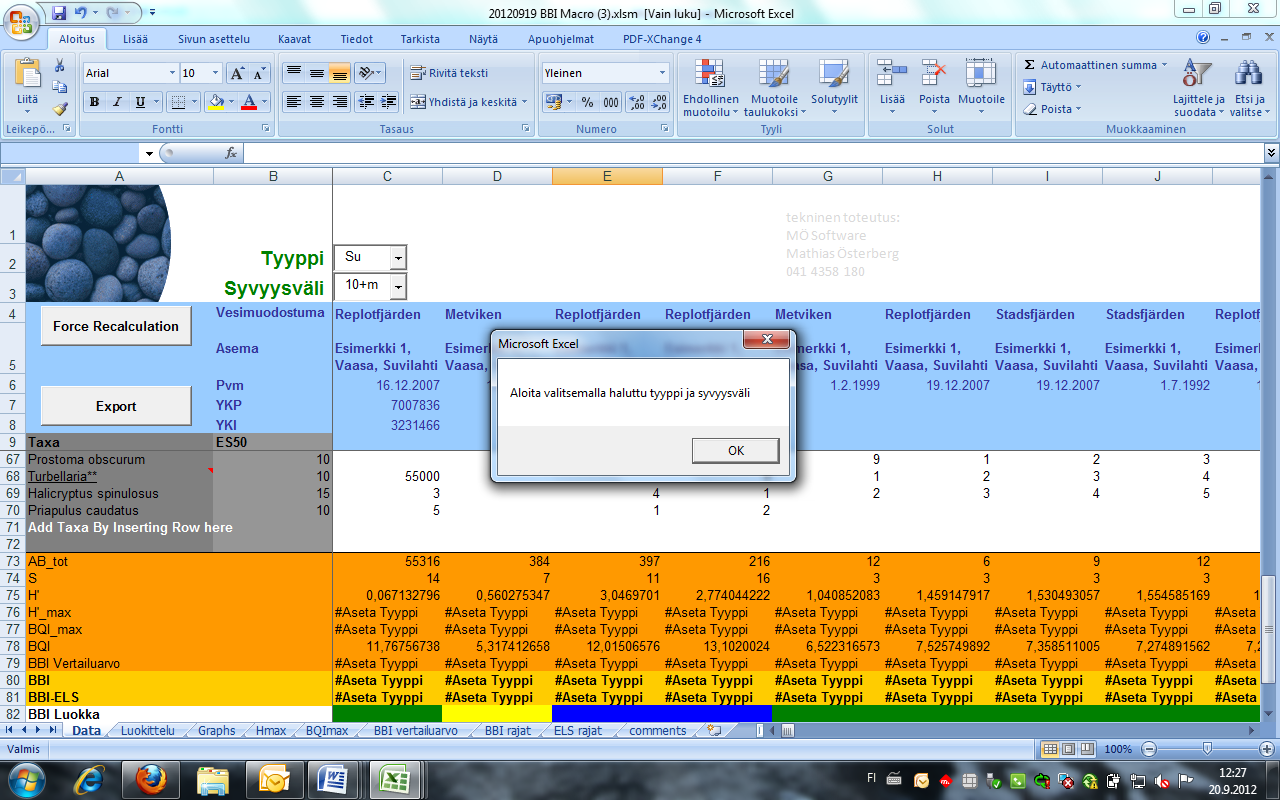Viewport: 1280px width, 800px height.
Task: Open Firefox from the taskbar
Action: pos(149,778)
